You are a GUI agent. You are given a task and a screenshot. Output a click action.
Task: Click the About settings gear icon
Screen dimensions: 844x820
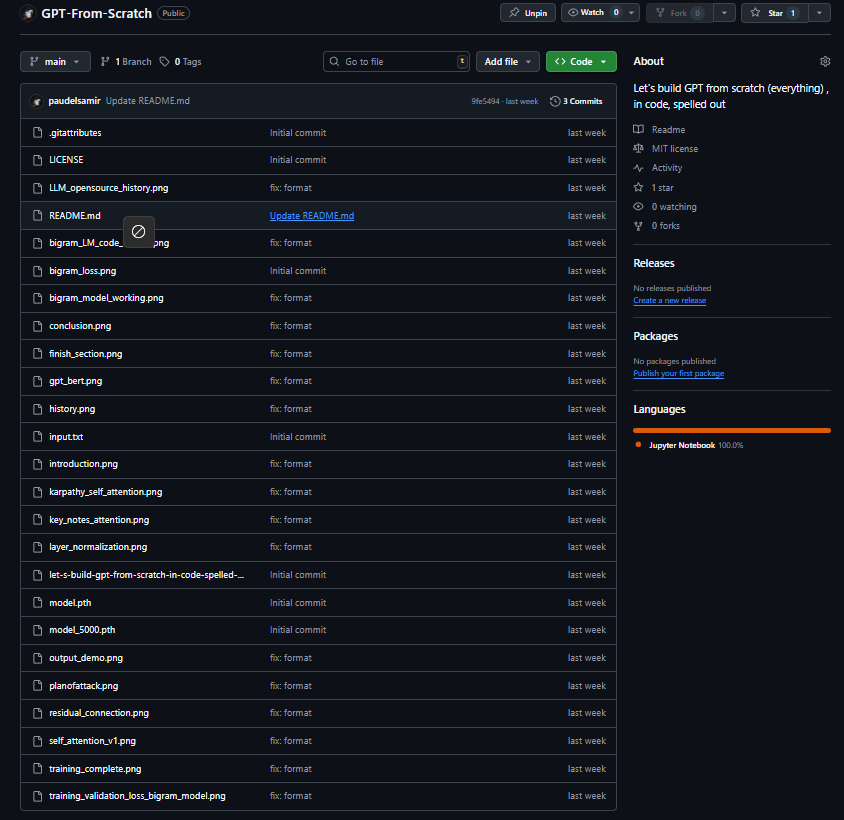point(824,62)
